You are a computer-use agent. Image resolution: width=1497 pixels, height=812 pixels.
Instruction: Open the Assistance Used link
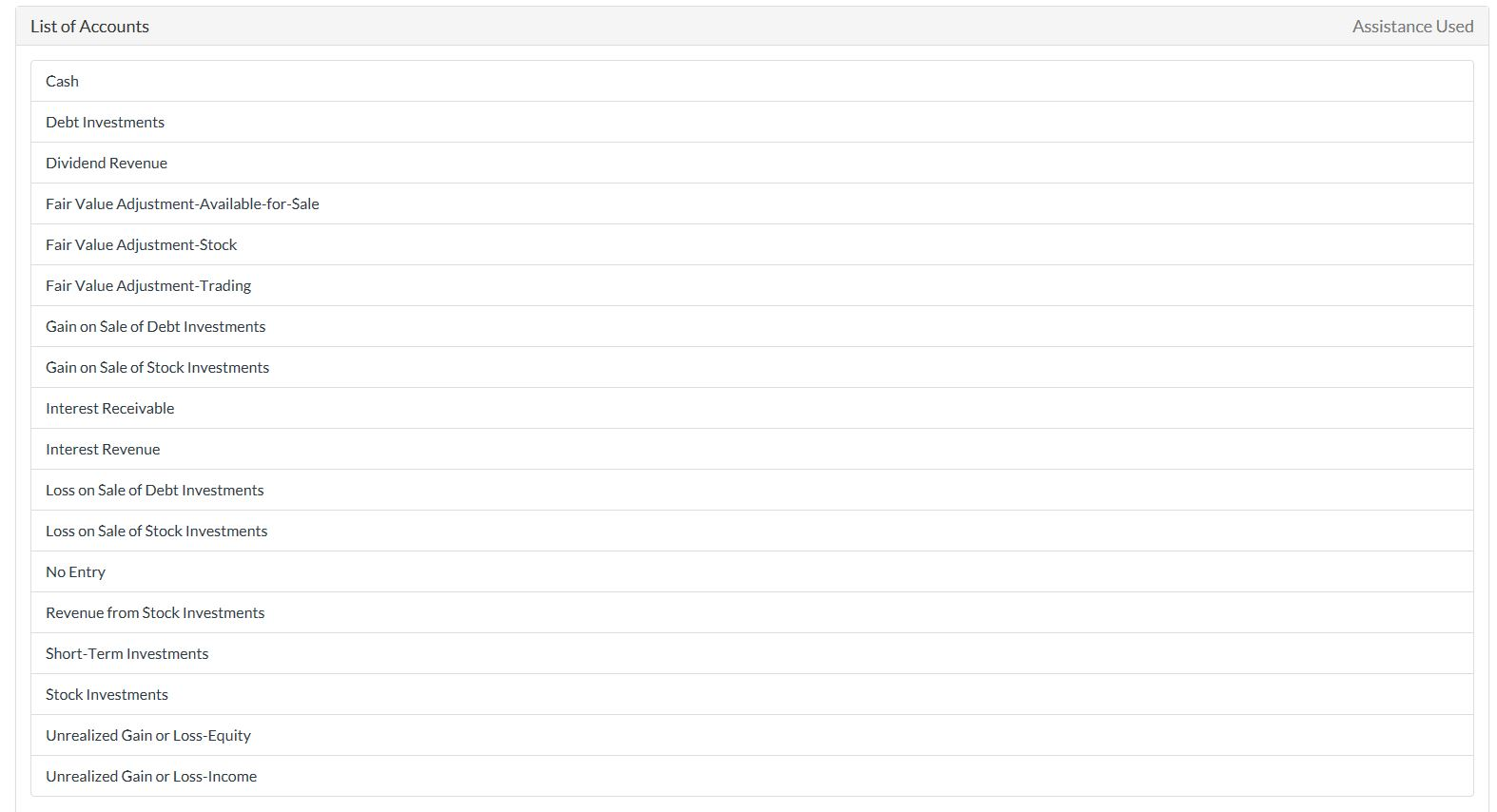tap(1413, 26)
